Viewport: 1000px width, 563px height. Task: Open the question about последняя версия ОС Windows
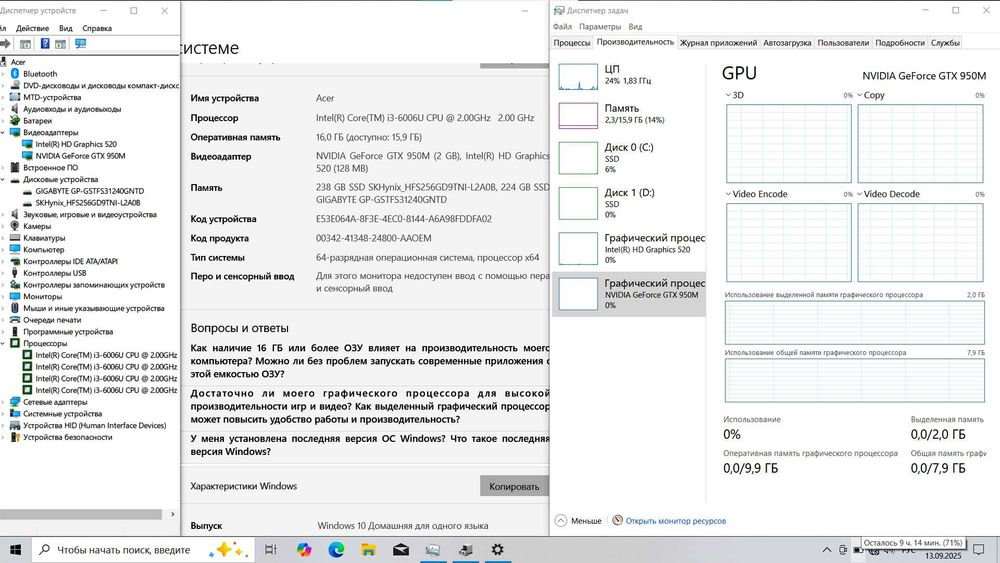(370, 445)
